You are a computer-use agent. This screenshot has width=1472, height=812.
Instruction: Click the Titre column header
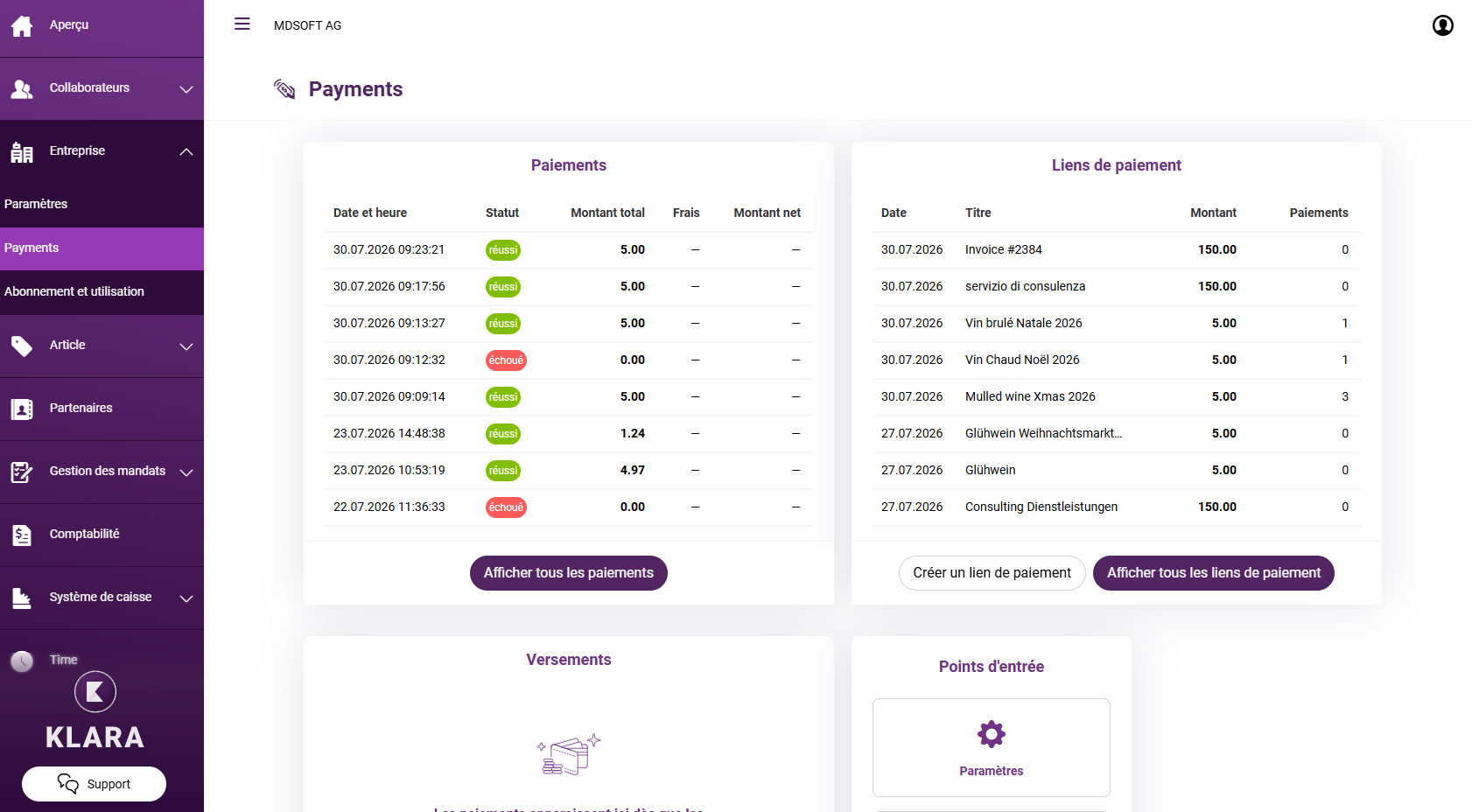pyautogui.click(x=978, y=213)
